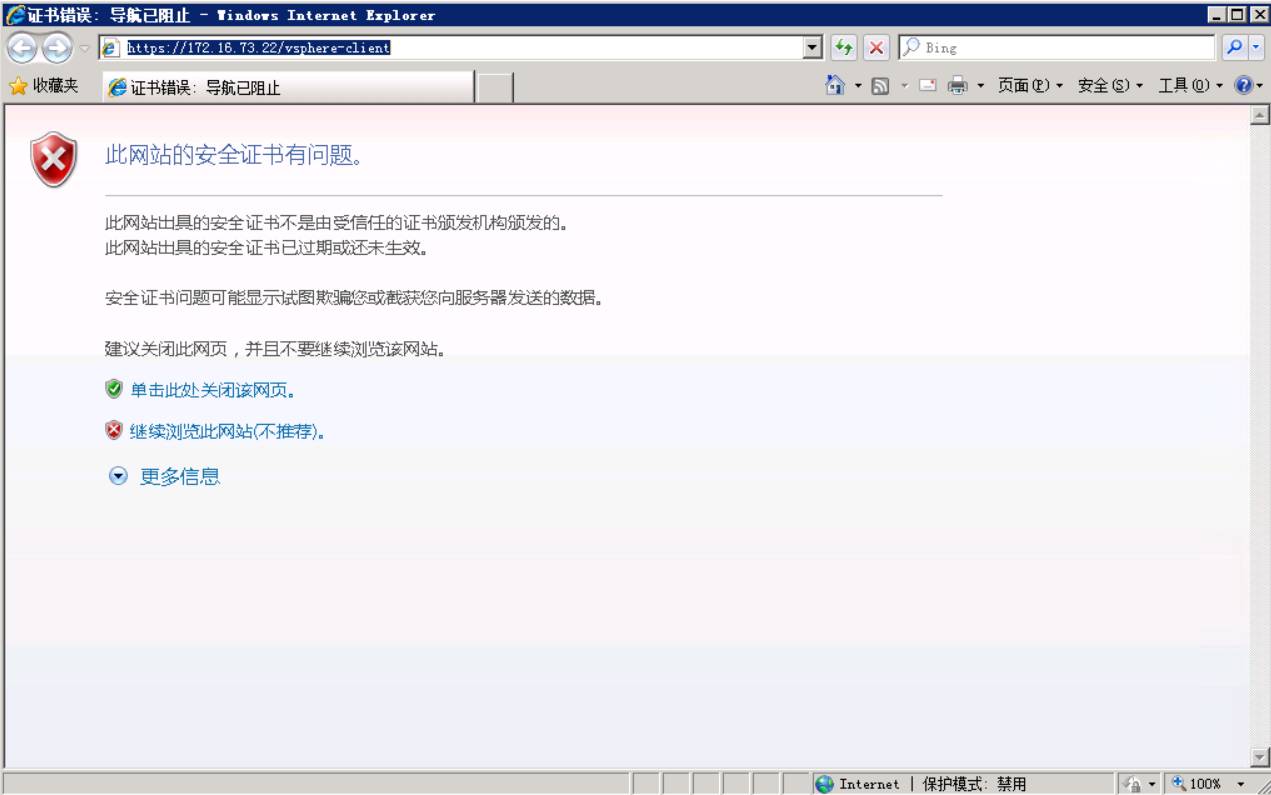Open the 工具(O) menu

pos(1190,86)
